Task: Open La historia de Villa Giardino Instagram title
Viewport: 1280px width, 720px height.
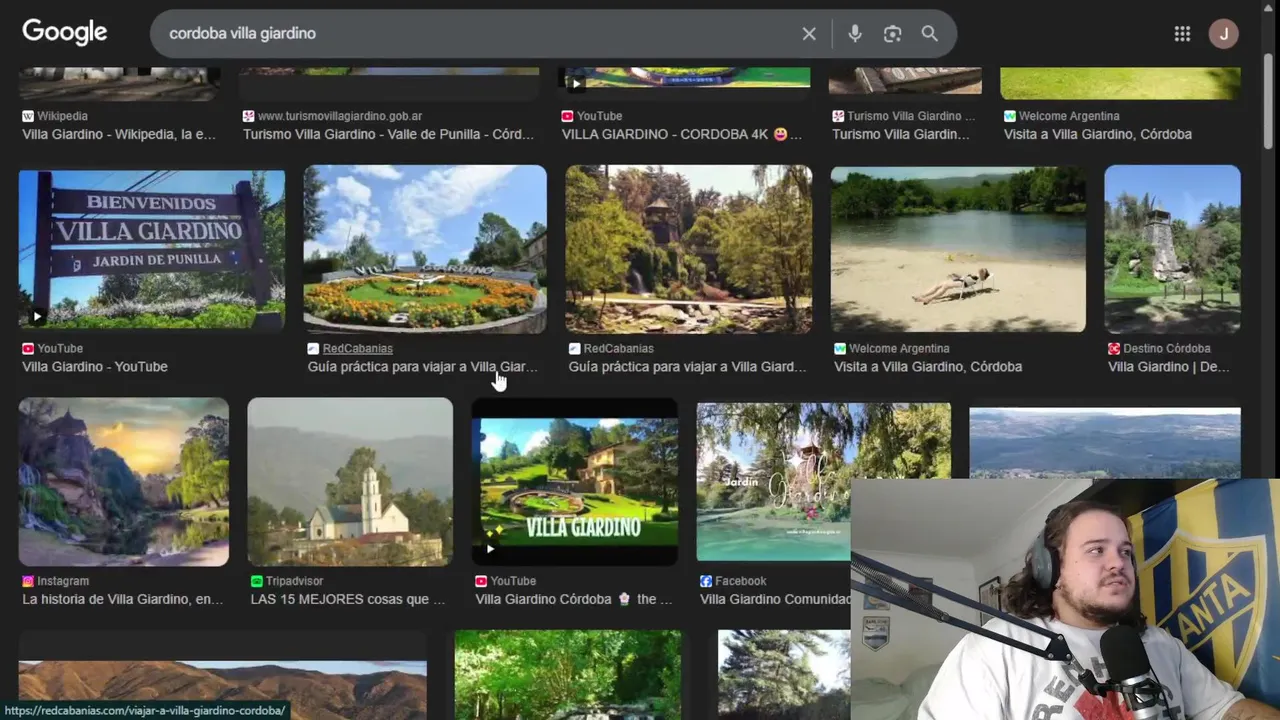Action: 123,599
